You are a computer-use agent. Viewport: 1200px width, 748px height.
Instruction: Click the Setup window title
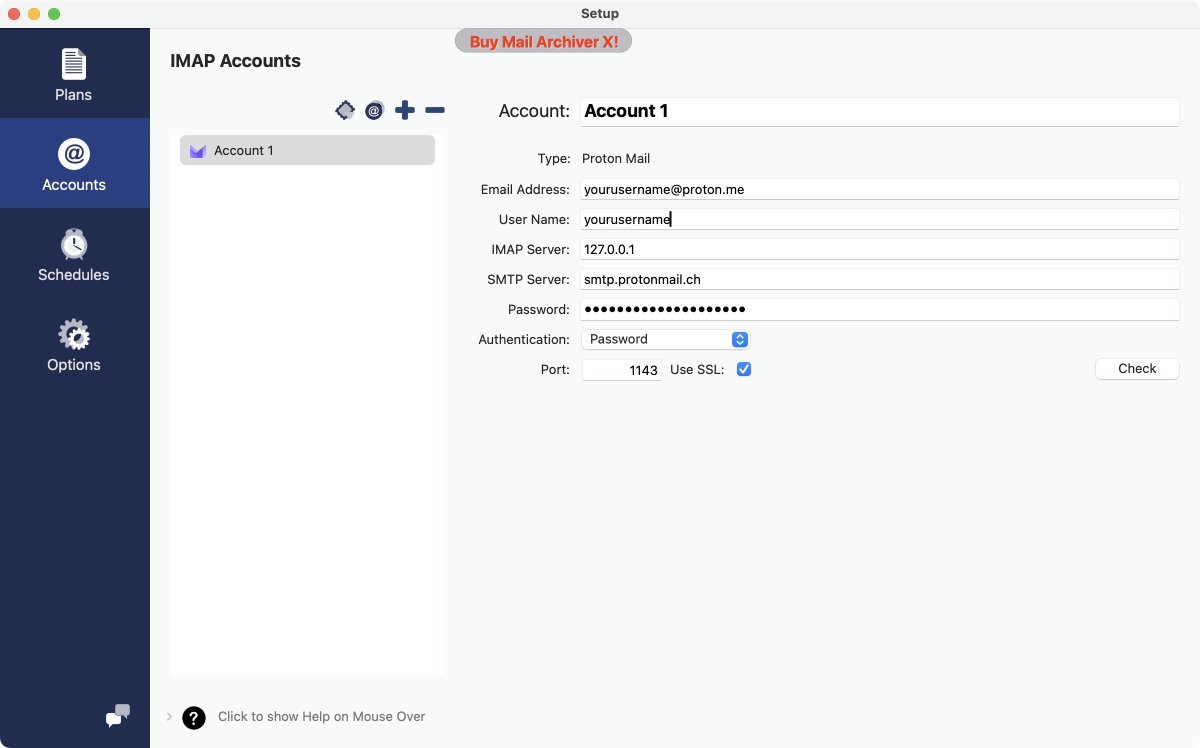click(599, 13)
